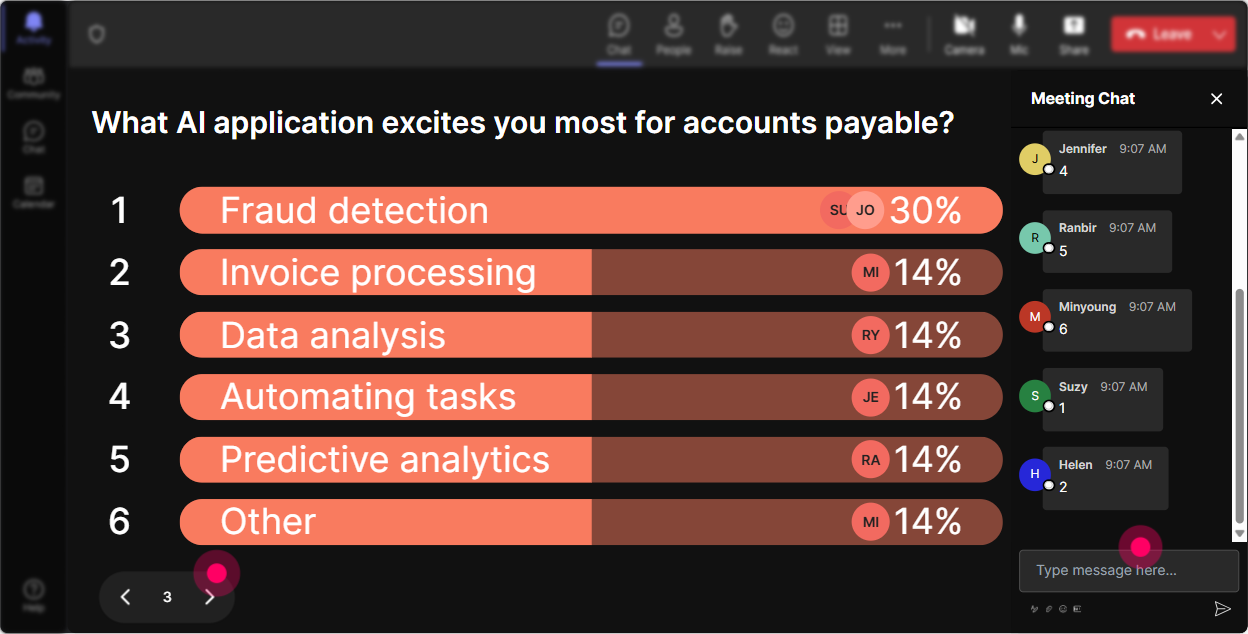Click the shield security icon
Image resolution: width=1248 pixels, height=634 pixels.
tap(96, 34)
